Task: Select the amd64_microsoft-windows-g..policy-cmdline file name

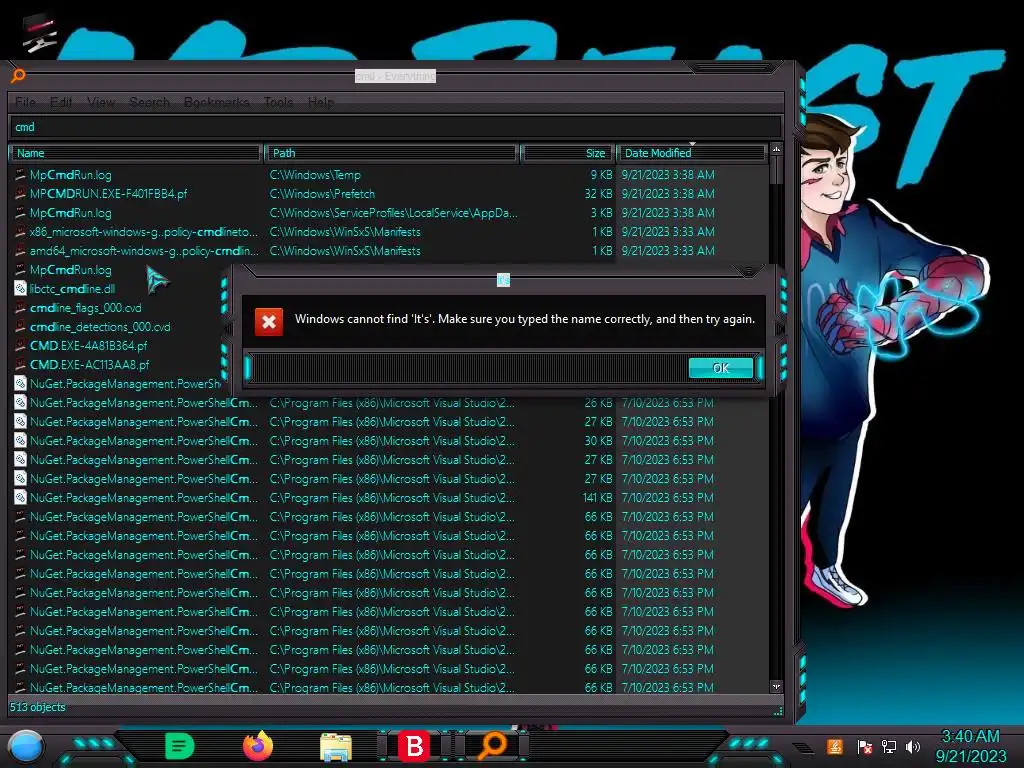Action: coord(144,251)
